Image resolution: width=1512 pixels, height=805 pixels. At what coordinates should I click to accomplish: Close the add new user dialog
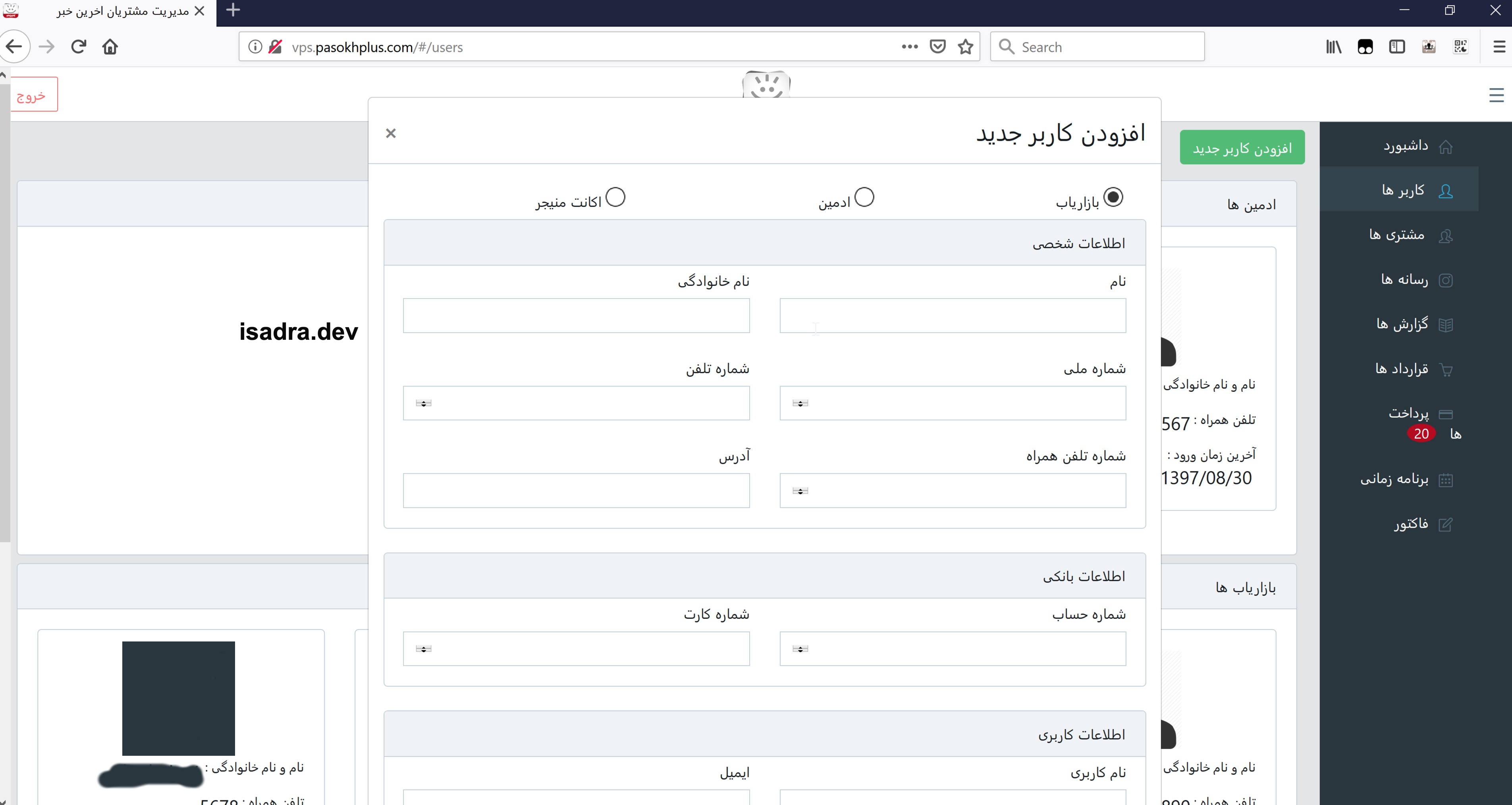tap(391, 133)
